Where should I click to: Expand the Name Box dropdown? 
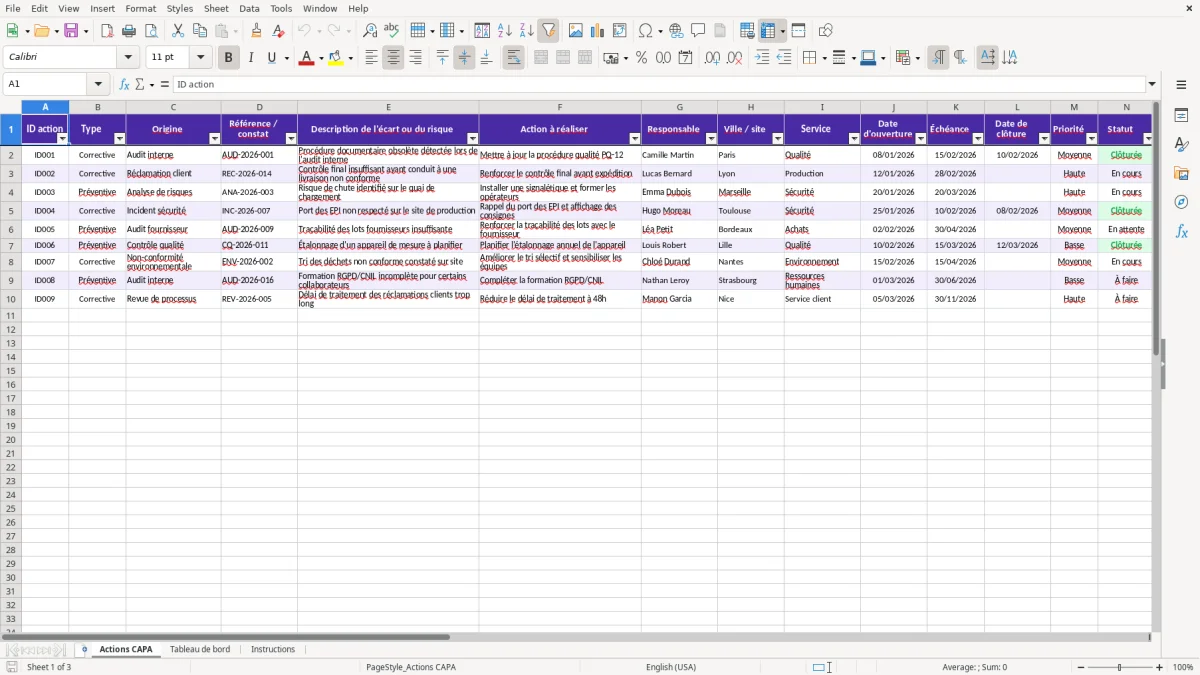(x=98, y=84)
